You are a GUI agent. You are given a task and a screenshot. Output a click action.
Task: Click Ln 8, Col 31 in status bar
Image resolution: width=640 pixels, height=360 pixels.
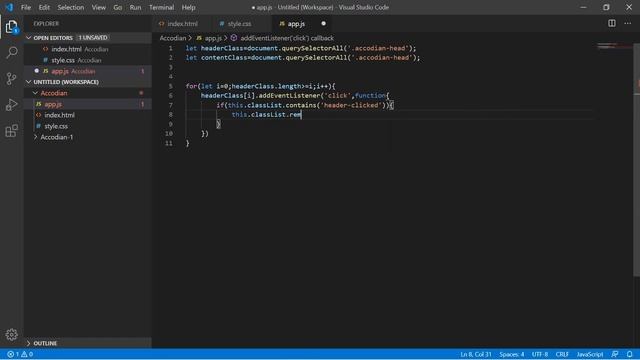[476, 354]
